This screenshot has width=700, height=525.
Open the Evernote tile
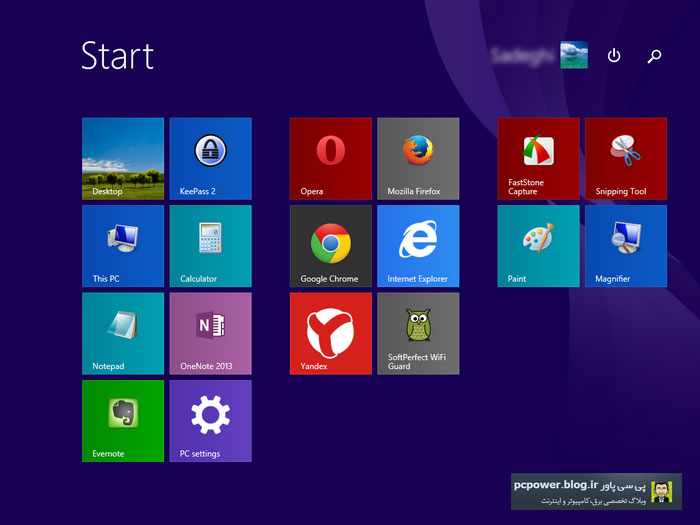tap(123, 421)
